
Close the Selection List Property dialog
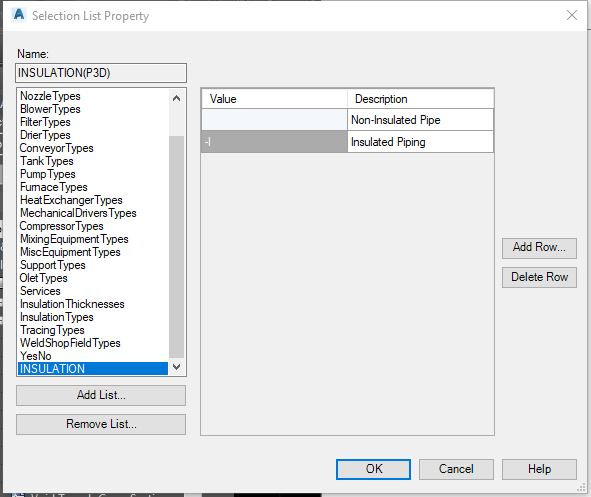tap(572, 15)
